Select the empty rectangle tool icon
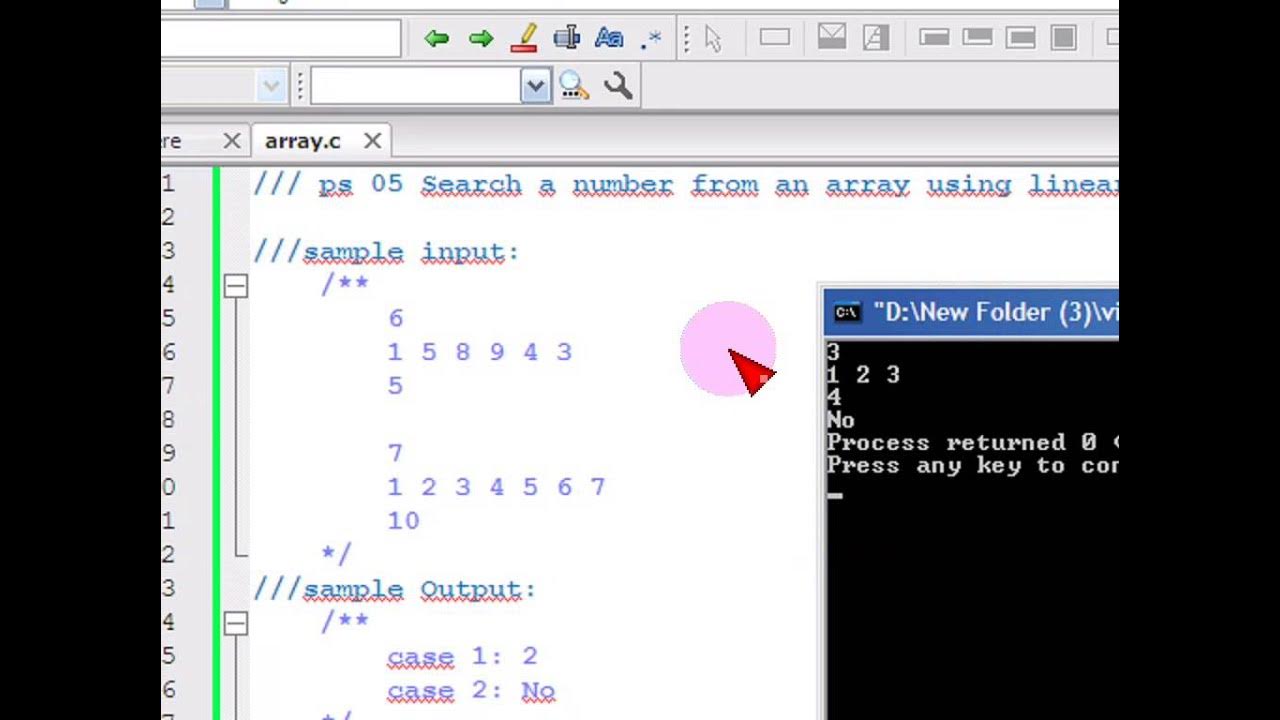This screenshot has height=720, width=1280. coord(774,38)
